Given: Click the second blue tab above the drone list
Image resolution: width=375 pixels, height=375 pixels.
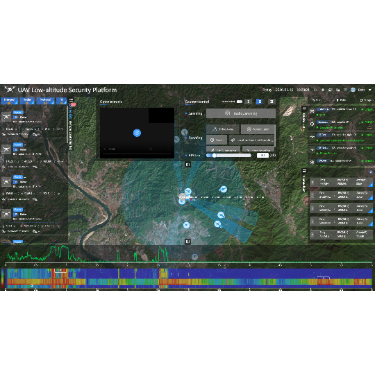Looking at the screenshot, I should pos(27,100).
